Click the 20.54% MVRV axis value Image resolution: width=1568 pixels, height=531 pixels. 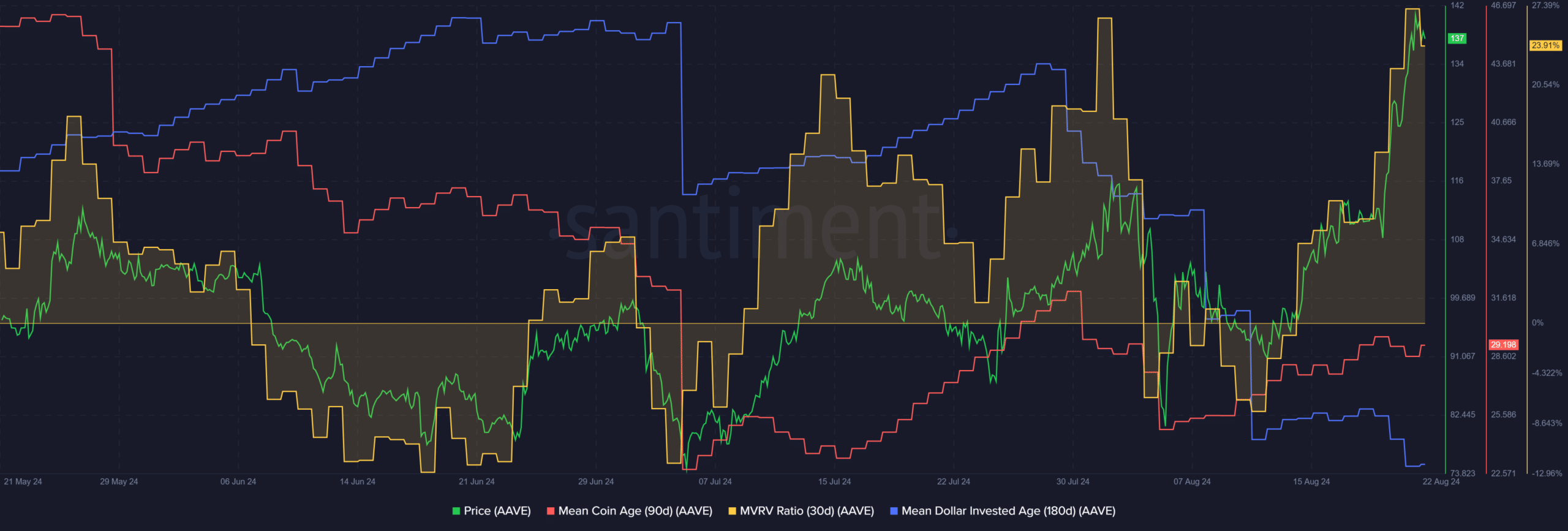tap(1545, 85)
